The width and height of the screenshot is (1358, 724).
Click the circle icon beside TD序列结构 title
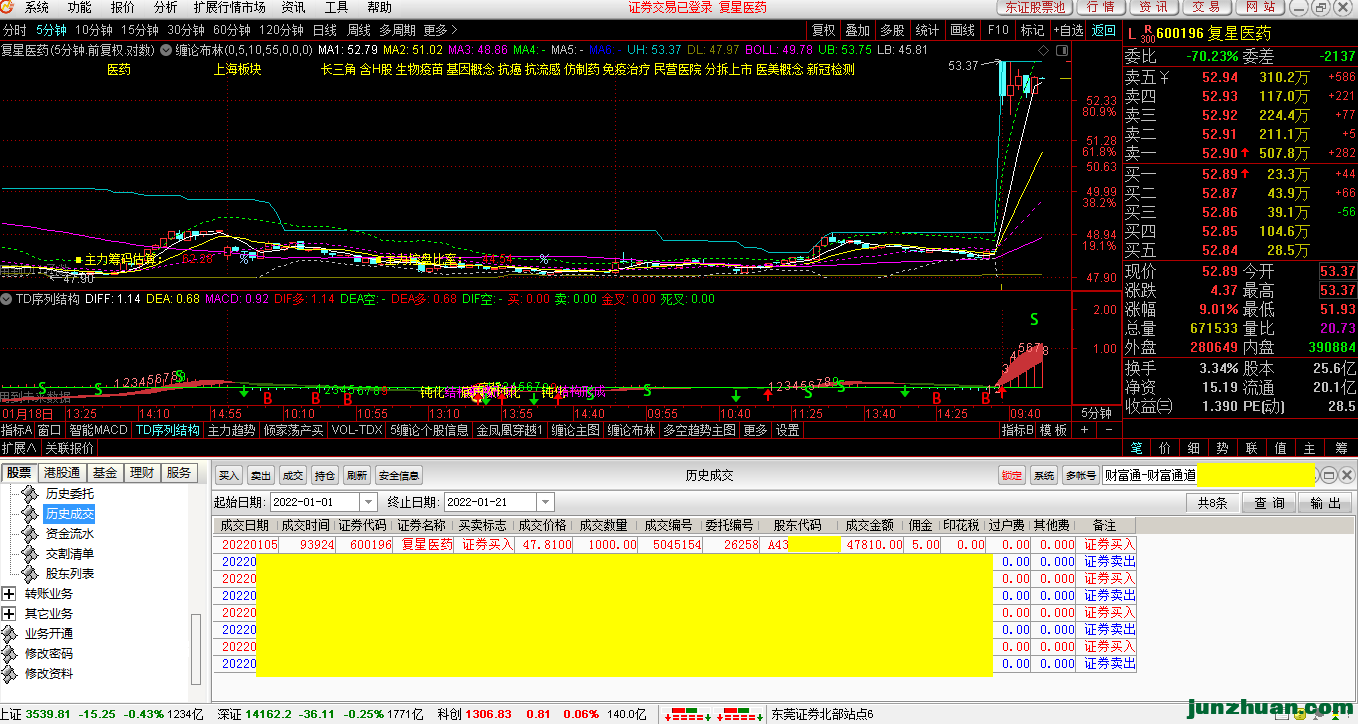click(x=6, y=298)
